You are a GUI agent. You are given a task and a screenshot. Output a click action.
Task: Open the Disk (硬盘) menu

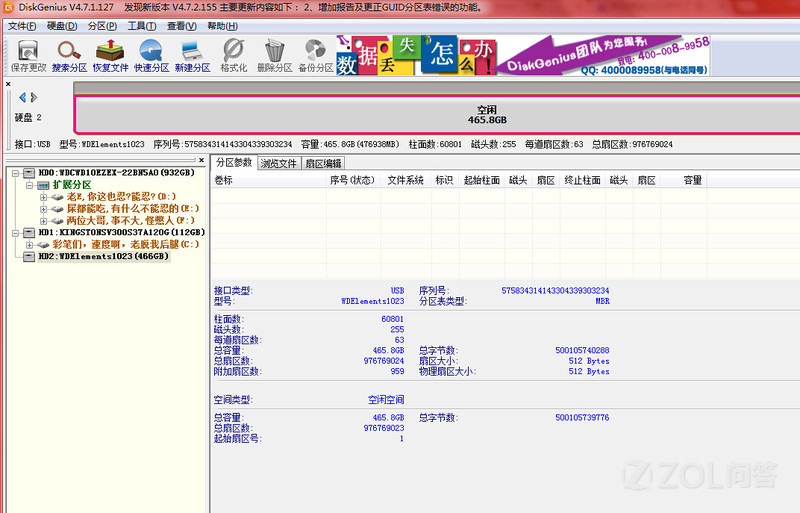(62, 26)
